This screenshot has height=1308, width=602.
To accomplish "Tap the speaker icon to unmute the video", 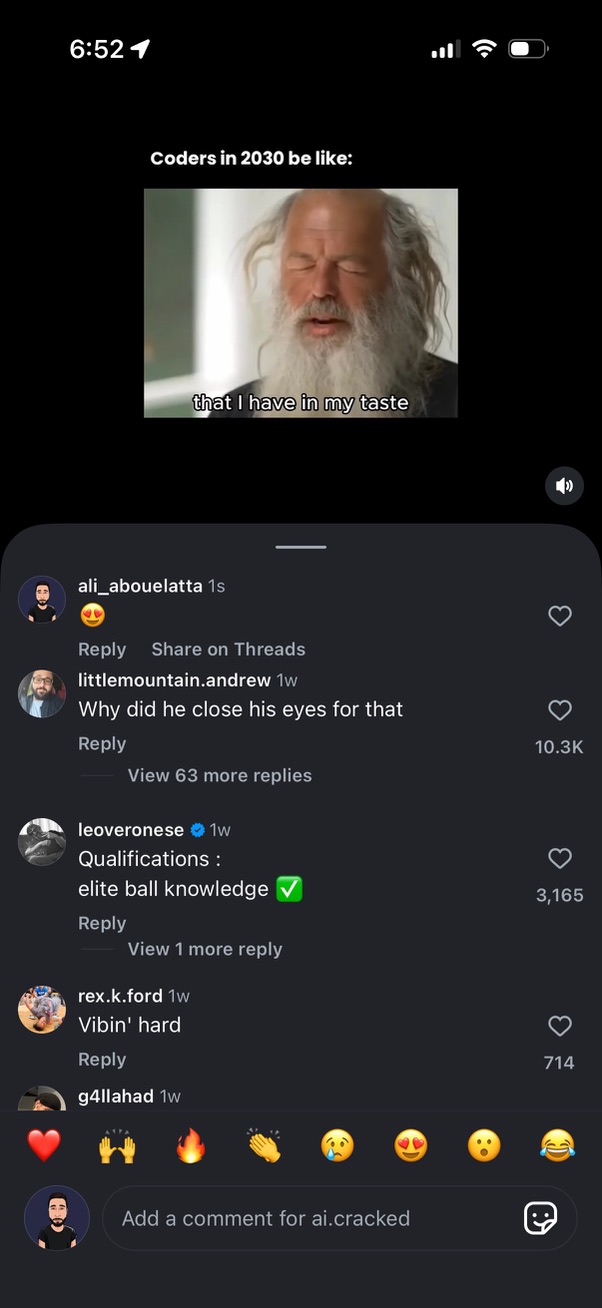I will point(564,485).
